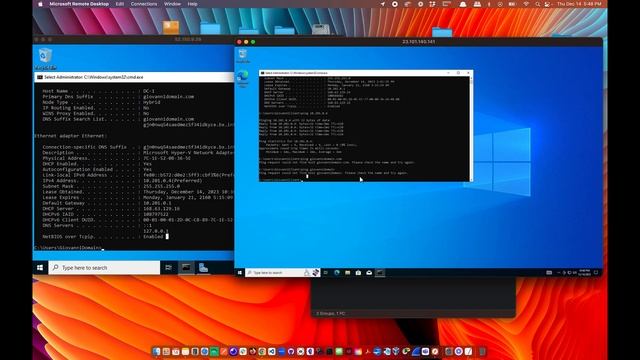Open Microsoft Teams from the Dock
640x360 pixels.
click(x=425, y=351)
